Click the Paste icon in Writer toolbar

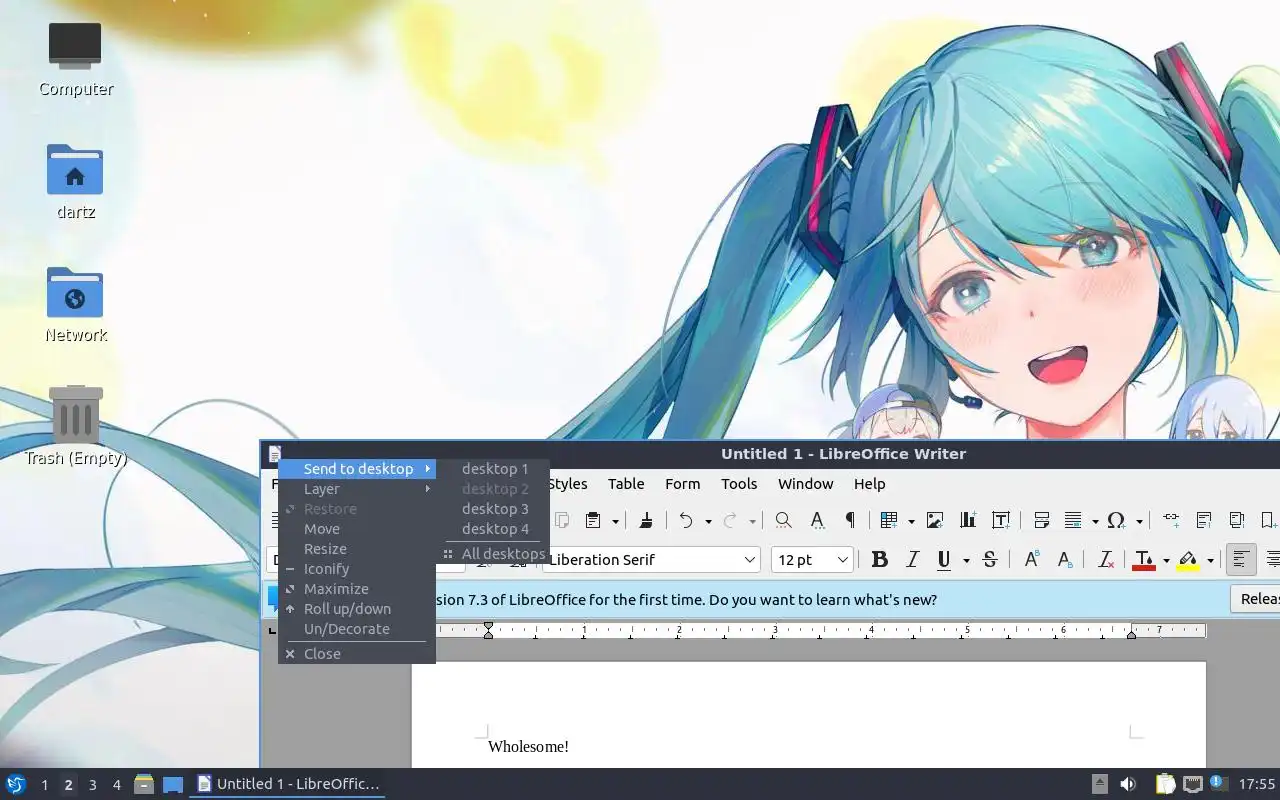click(x=593, y=520)
